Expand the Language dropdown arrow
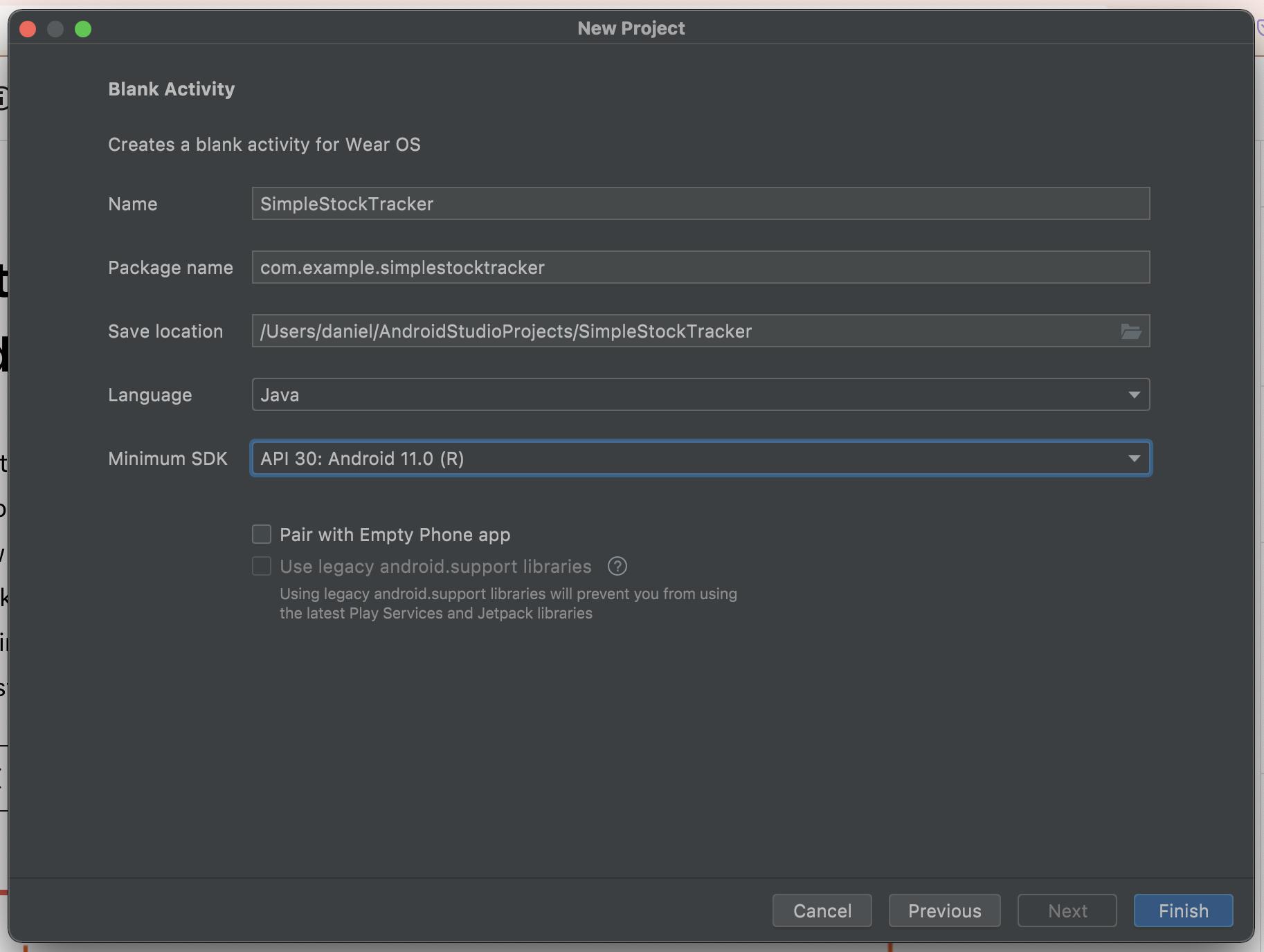Screen dimensions: 1264x952 pos(1133,395)
